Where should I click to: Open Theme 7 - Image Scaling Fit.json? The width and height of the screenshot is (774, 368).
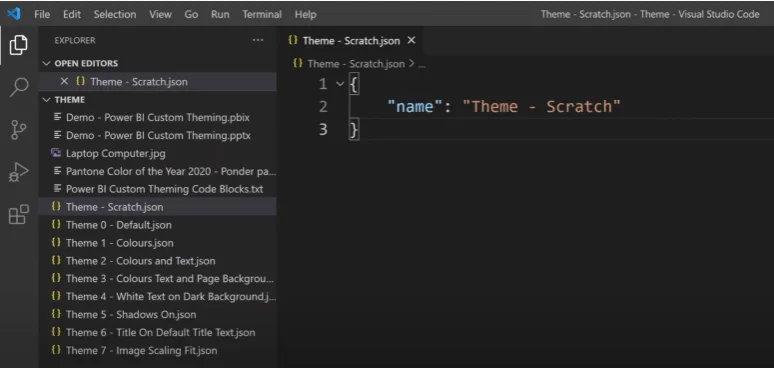(157, 350)
